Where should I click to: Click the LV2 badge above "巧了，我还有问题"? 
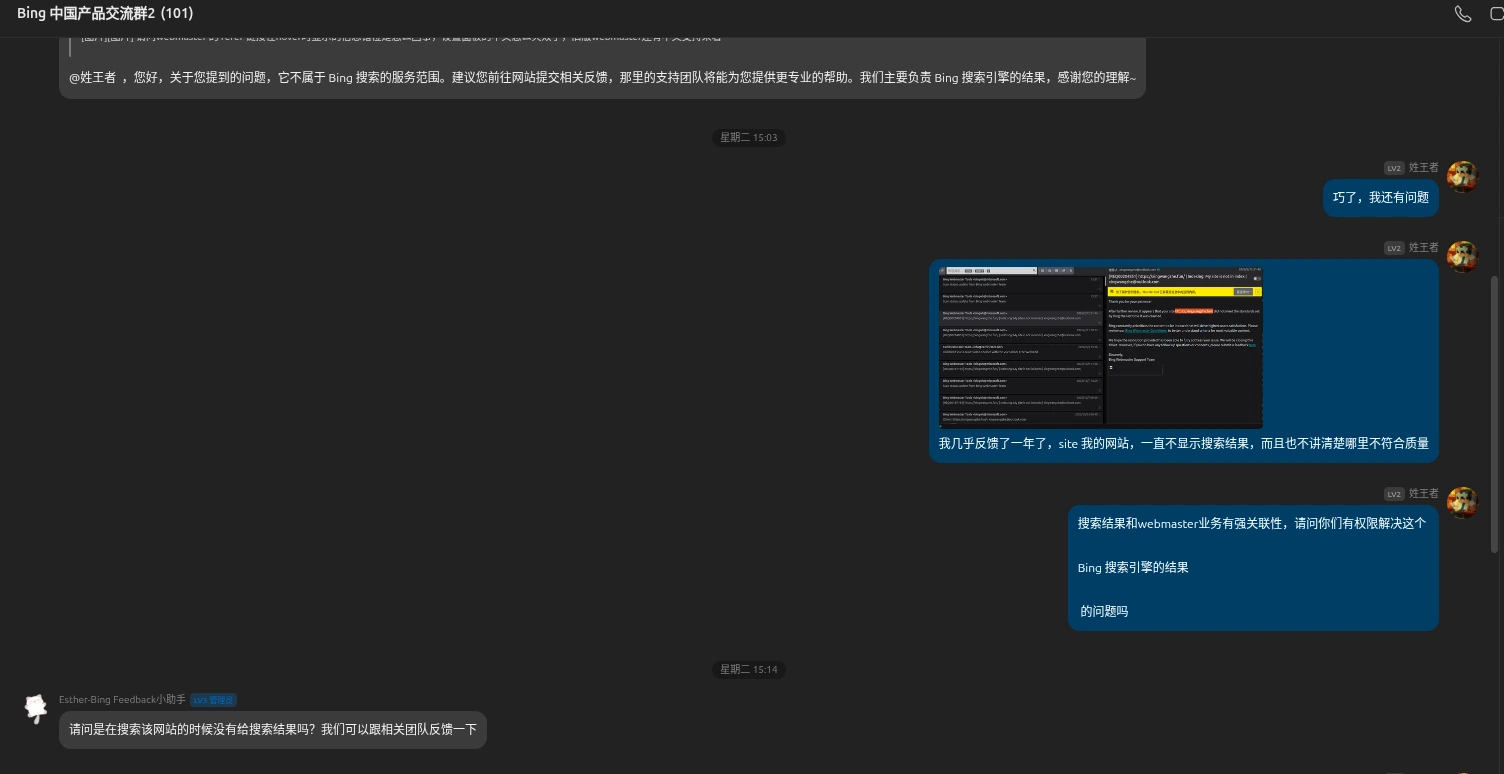(x=1394, y=168)
